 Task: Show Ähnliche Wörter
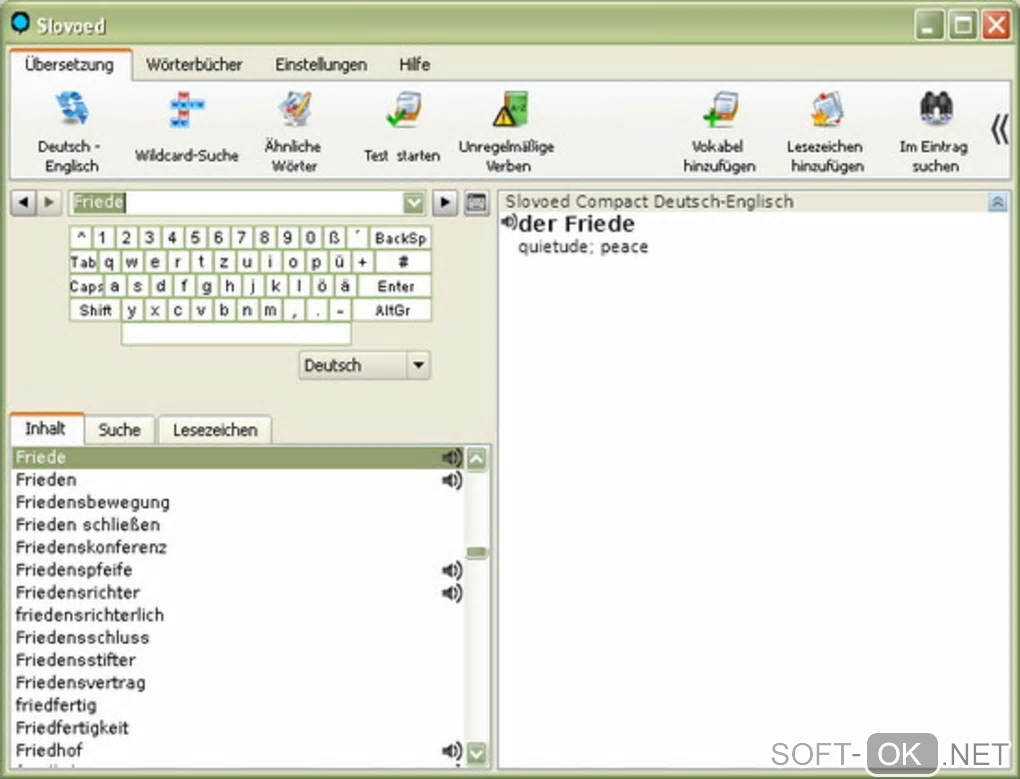(293, 133)
